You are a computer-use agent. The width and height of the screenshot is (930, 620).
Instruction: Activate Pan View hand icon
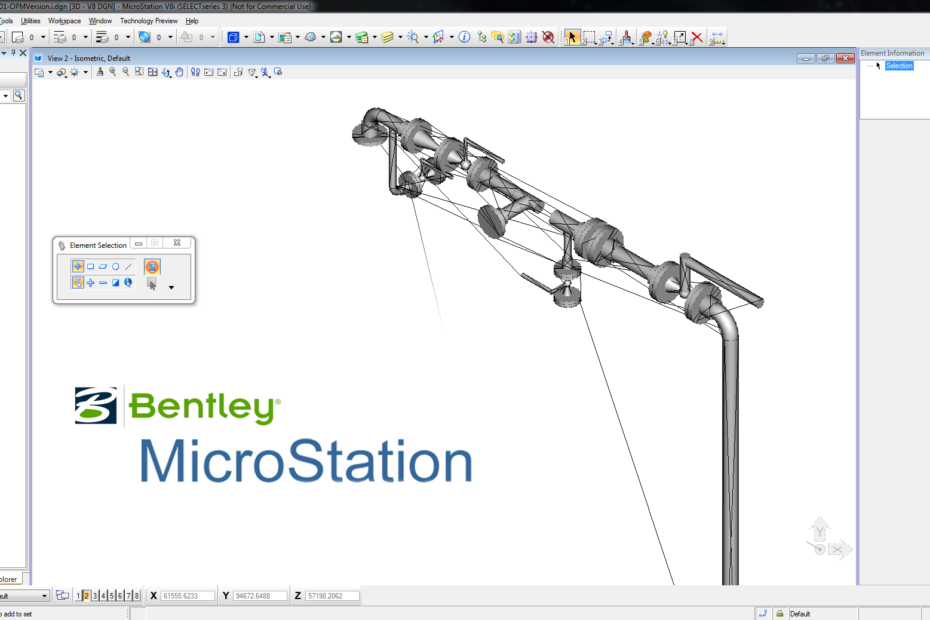pyautogui.click(x=179, y=72)
